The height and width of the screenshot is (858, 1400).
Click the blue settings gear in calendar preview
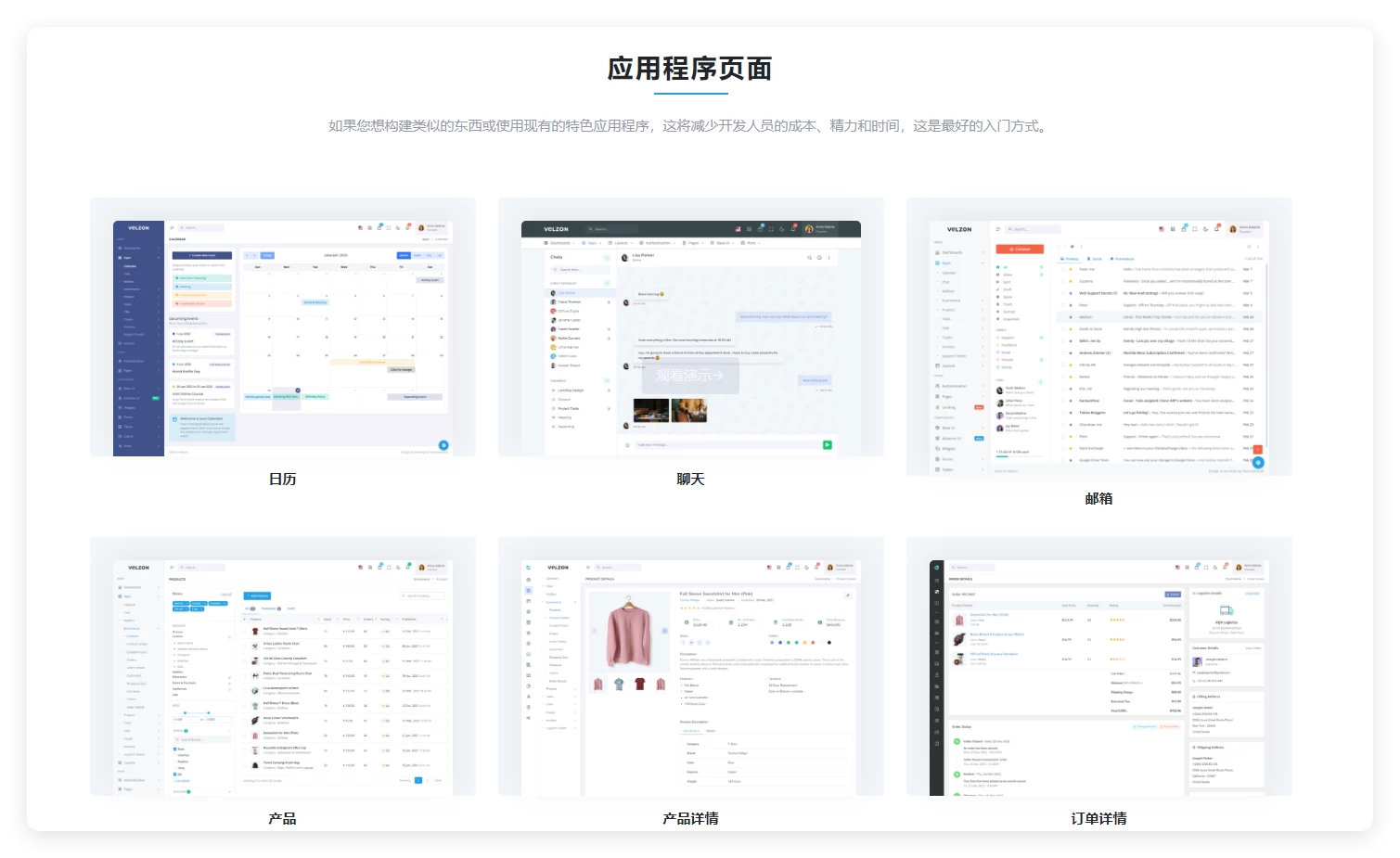coord(443,445)
